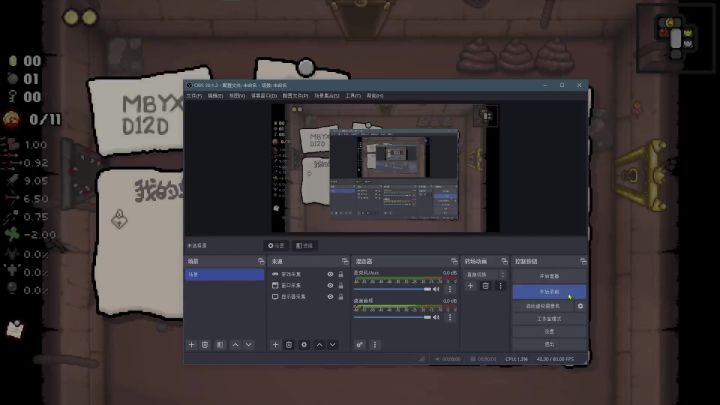The image size is (720, 405).
Task: Select the highlighted scene in Scenes list
Action: [x=225, y=274]
